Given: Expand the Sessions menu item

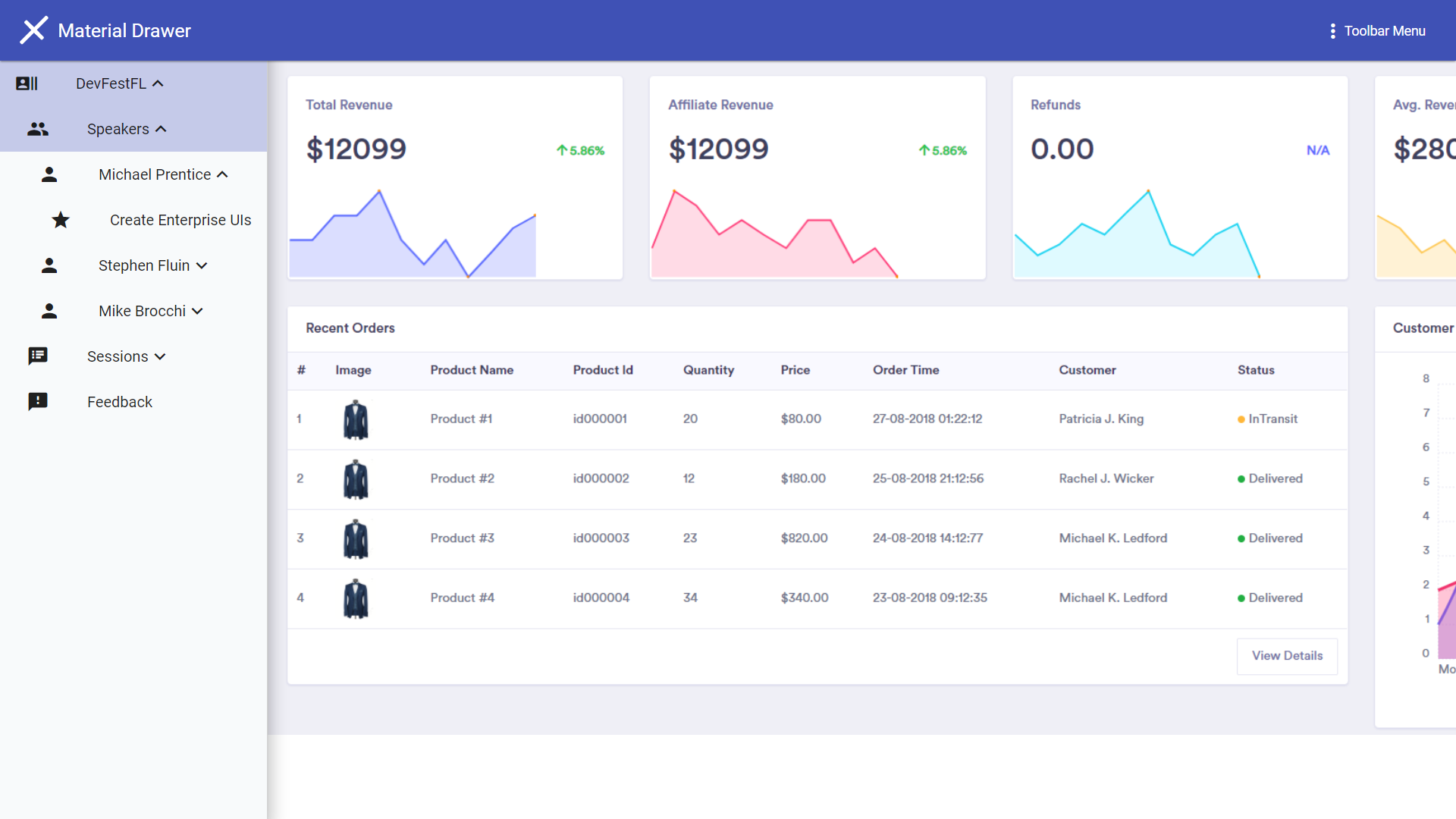Looking at the screenshot, I should (160, 356).
